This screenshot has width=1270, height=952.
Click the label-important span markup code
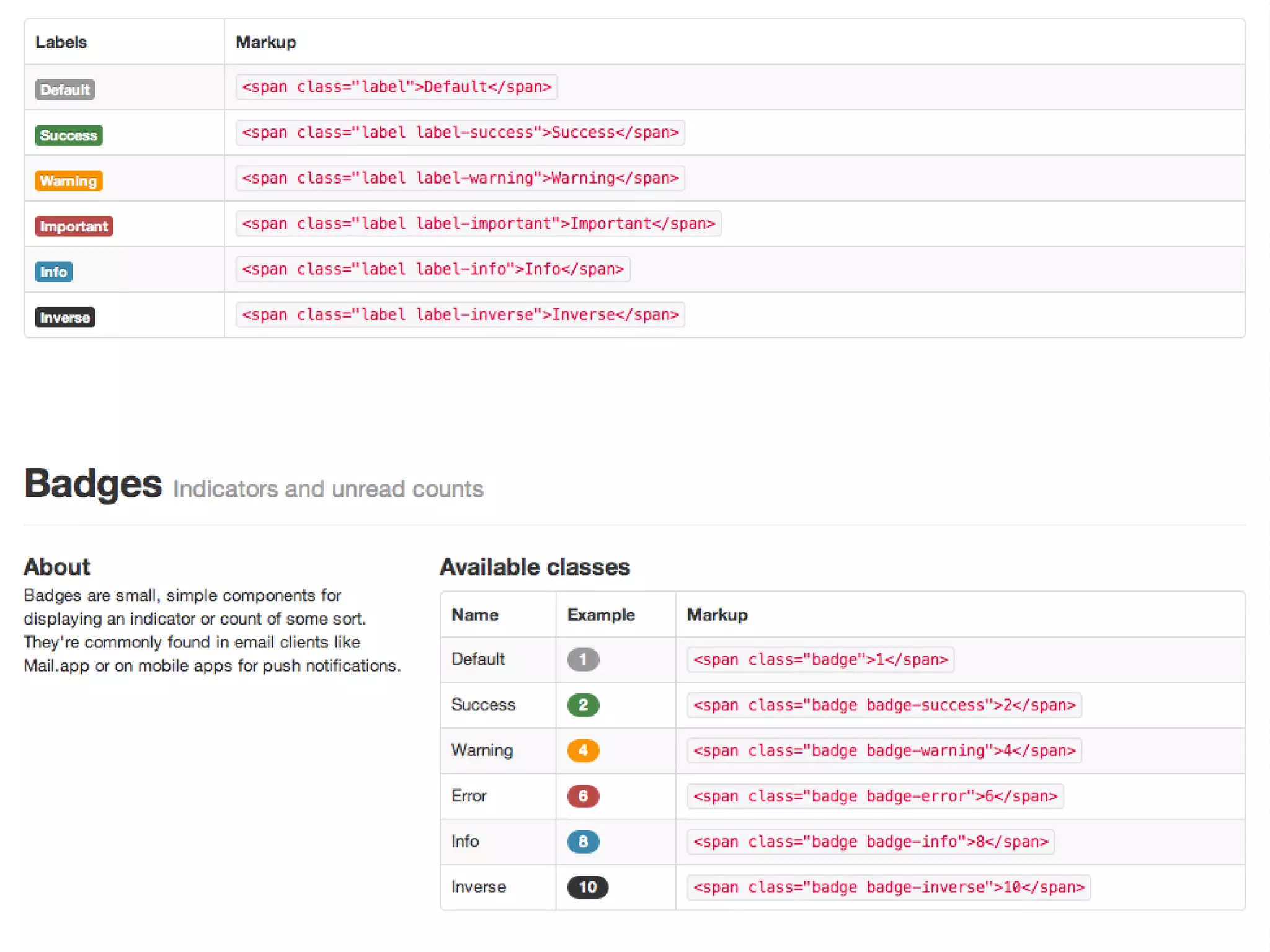pos(478,224)
